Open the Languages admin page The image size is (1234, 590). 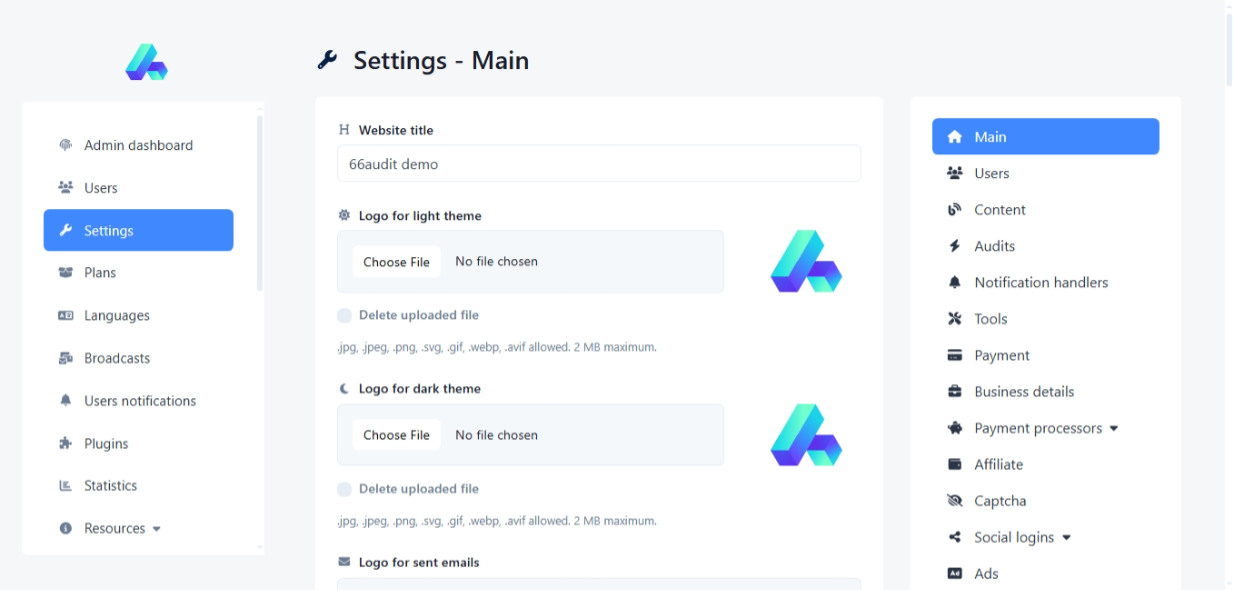pos(116,316)
